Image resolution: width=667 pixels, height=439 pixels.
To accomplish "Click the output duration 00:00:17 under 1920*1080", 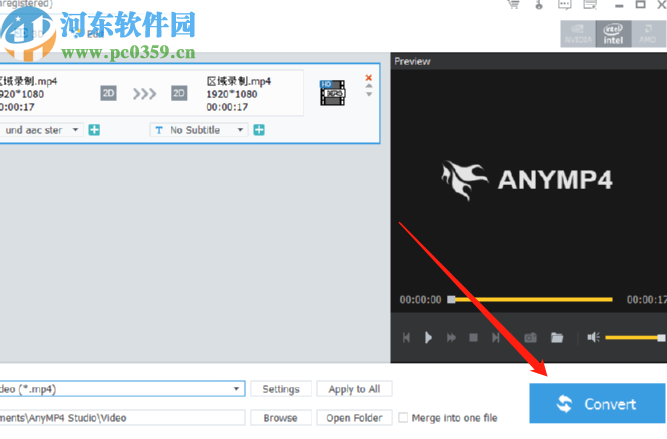I will [227, 107].
